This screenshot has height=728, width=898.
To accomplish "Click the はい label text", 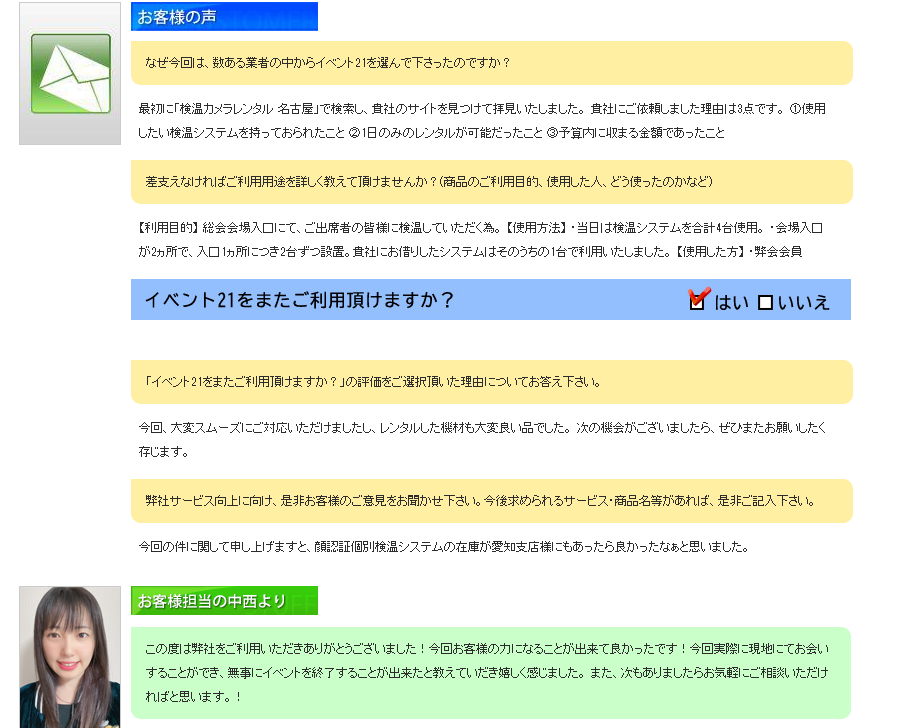I will point(731,302).
